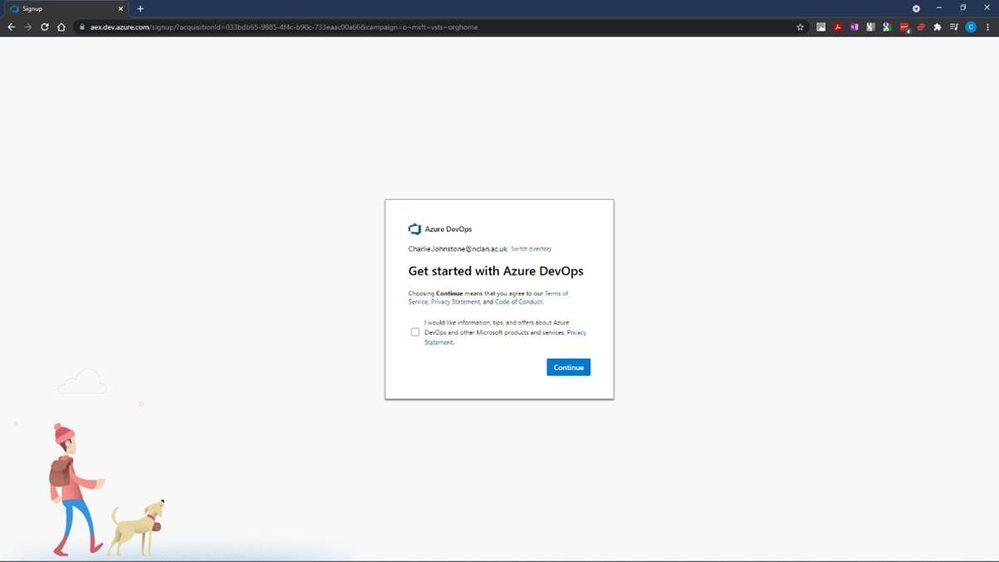Close the Signup tab
The image size is (999, 562).
(120, 9)
